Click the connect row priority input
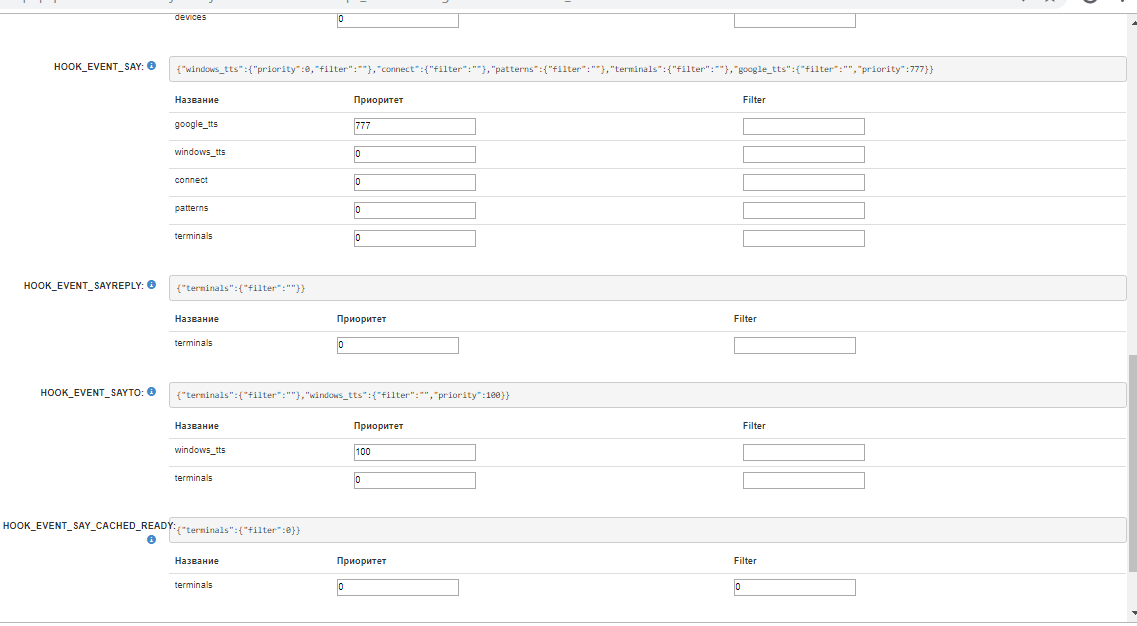This screenshot has width=1137, height=626. tap(414, 183)
